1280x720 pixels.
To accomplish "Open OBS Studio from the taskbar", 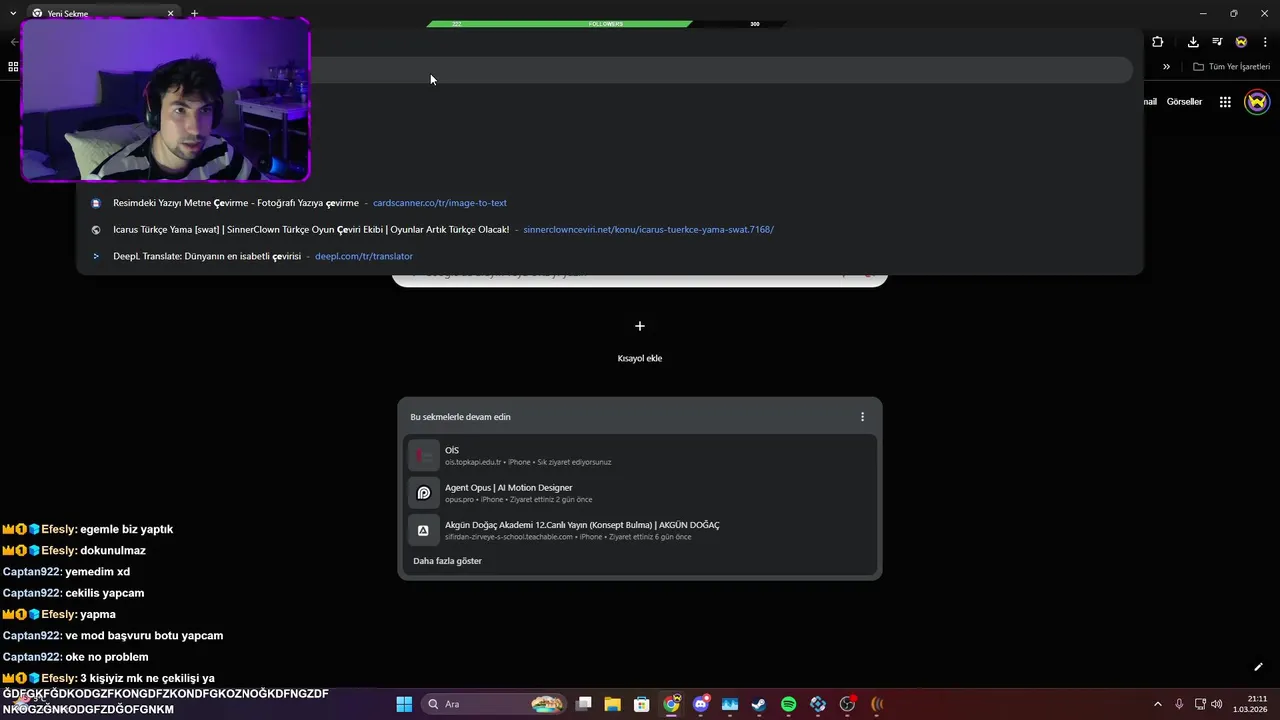I will [848, 704].
